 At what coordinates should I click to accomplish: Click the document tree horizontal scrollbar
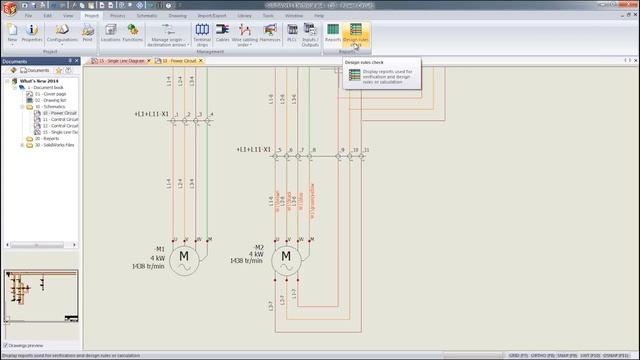click(x=37, y=245)
